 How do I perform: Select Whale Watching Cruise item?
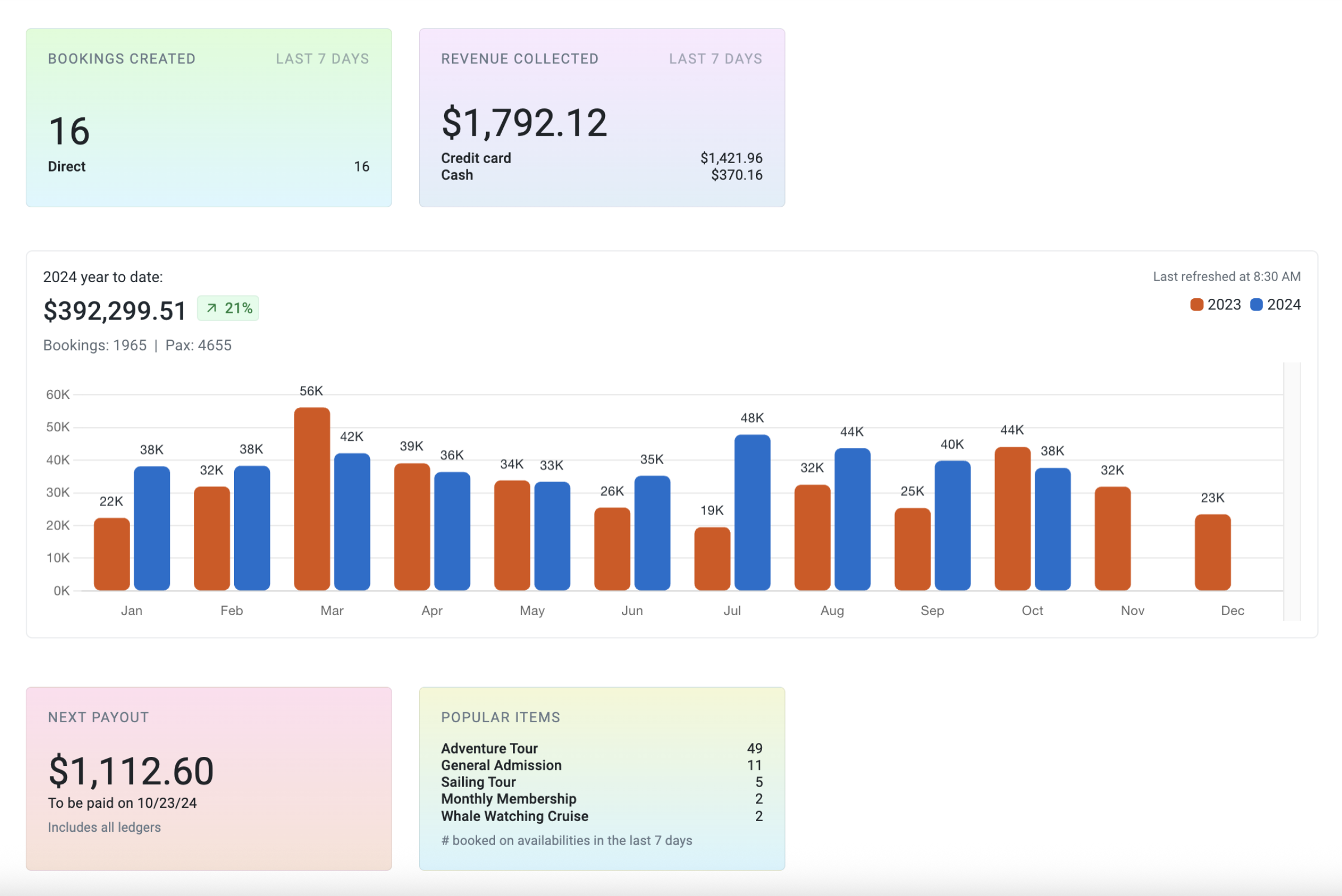(x=515, y=816)
